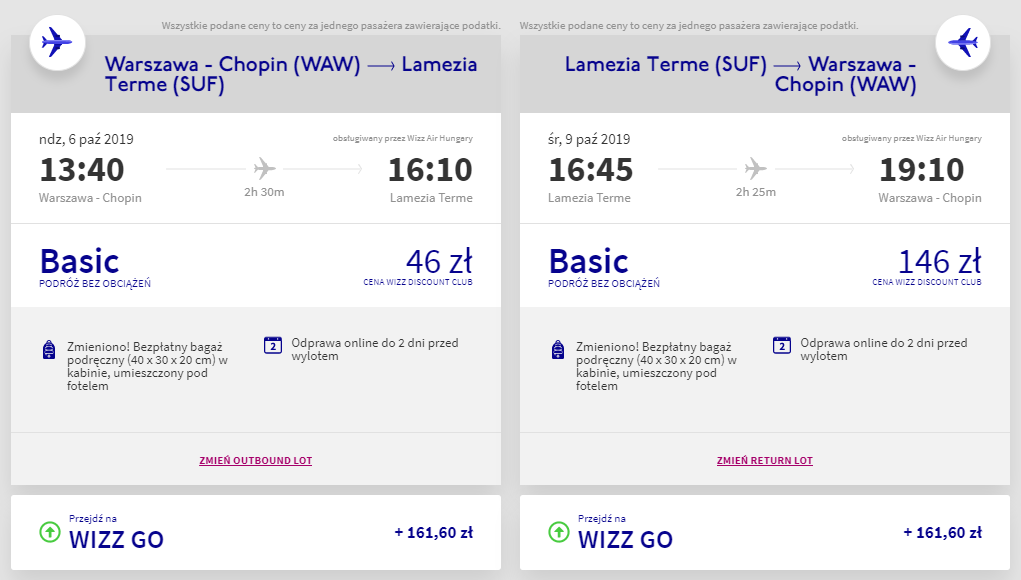Click the return +161,60 zł upgrade price
The width and height of the screenshot is (1021, 580).
[942, 533]
